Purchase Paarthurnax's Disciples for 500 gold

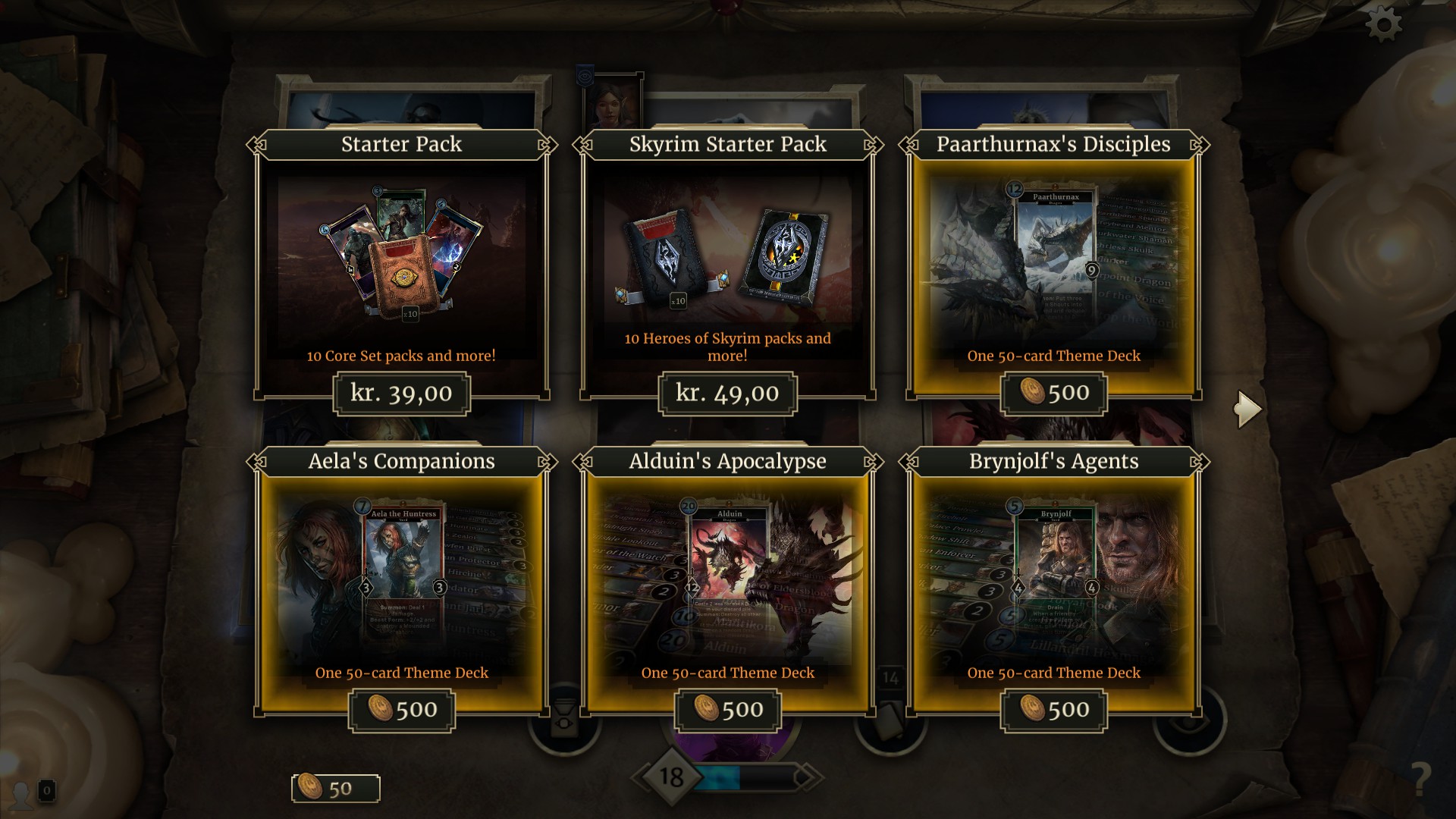pyautogui.click(x=1054, y=393)
